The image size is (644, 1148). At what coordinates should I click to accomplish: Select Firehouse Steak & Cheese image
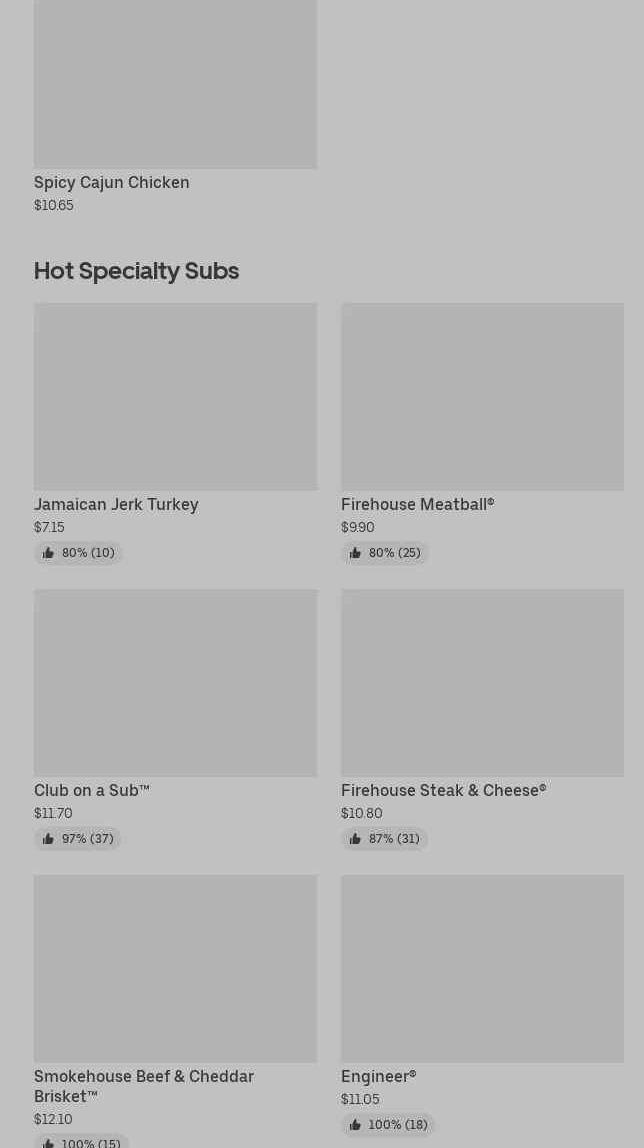pyautogui.click(x=482, y=683)
